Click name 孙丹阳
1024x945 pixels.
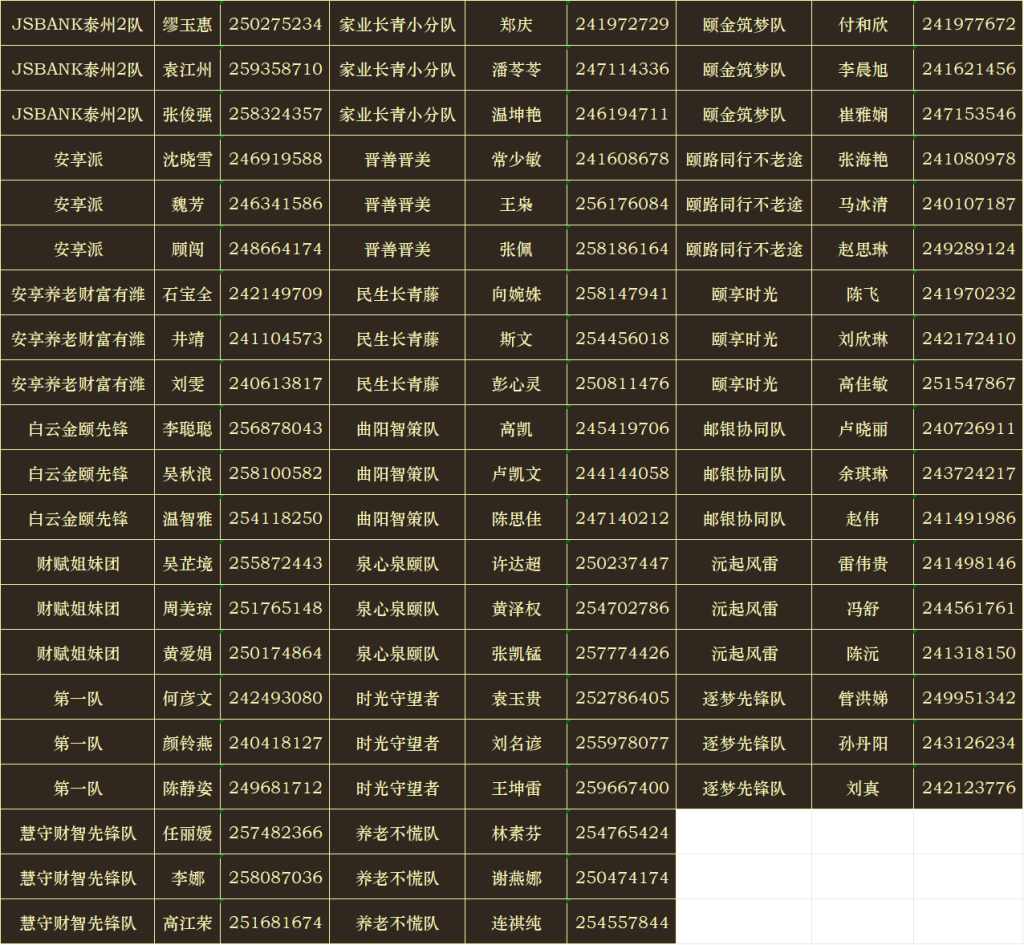click(862, 743)
